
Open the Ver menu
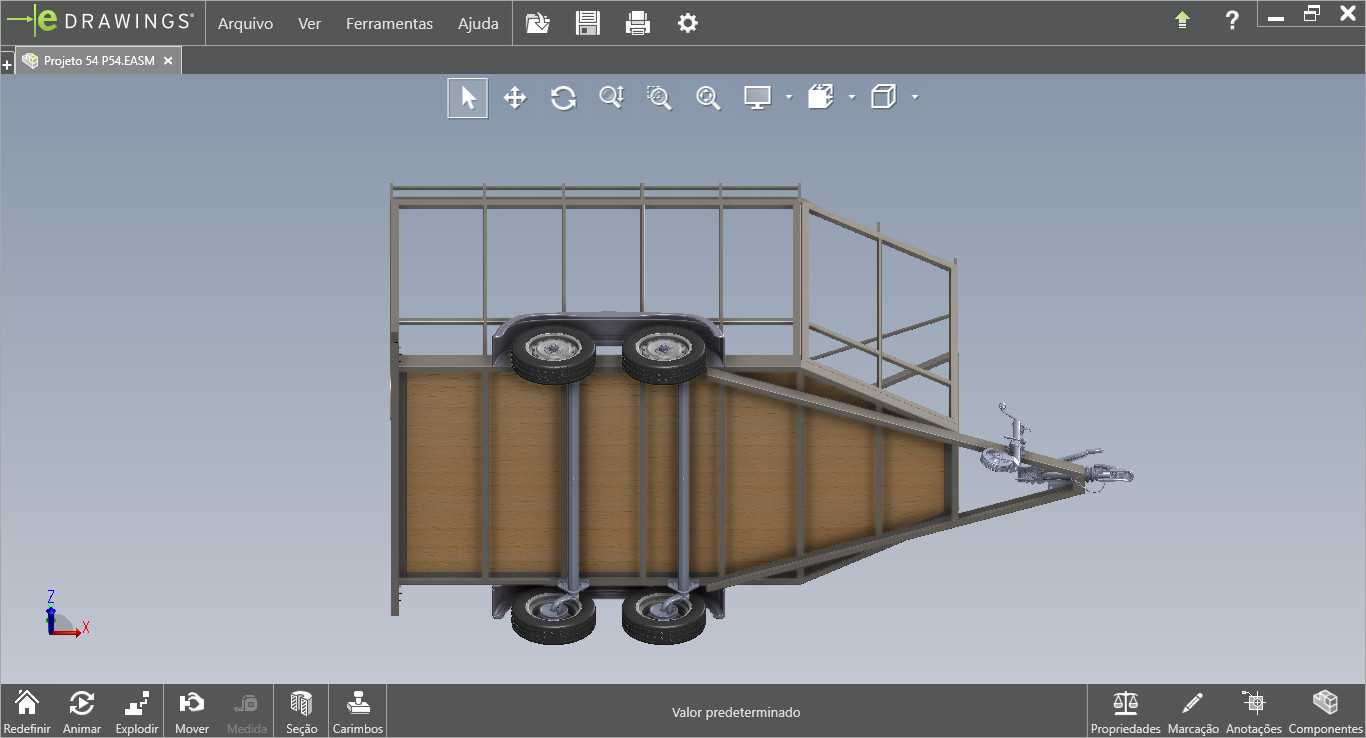tap(310, 23)
